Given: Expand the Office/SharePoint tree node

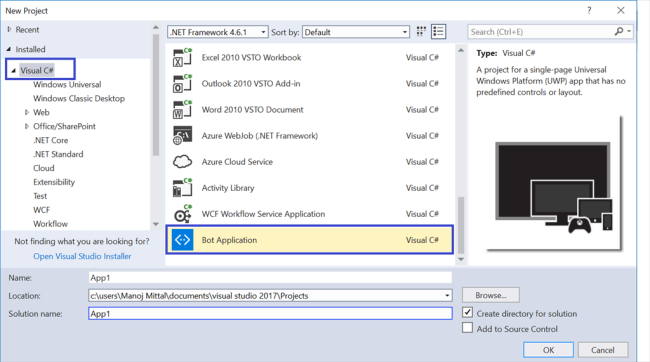Looking at the screenshot, I should tap(27, 126).
